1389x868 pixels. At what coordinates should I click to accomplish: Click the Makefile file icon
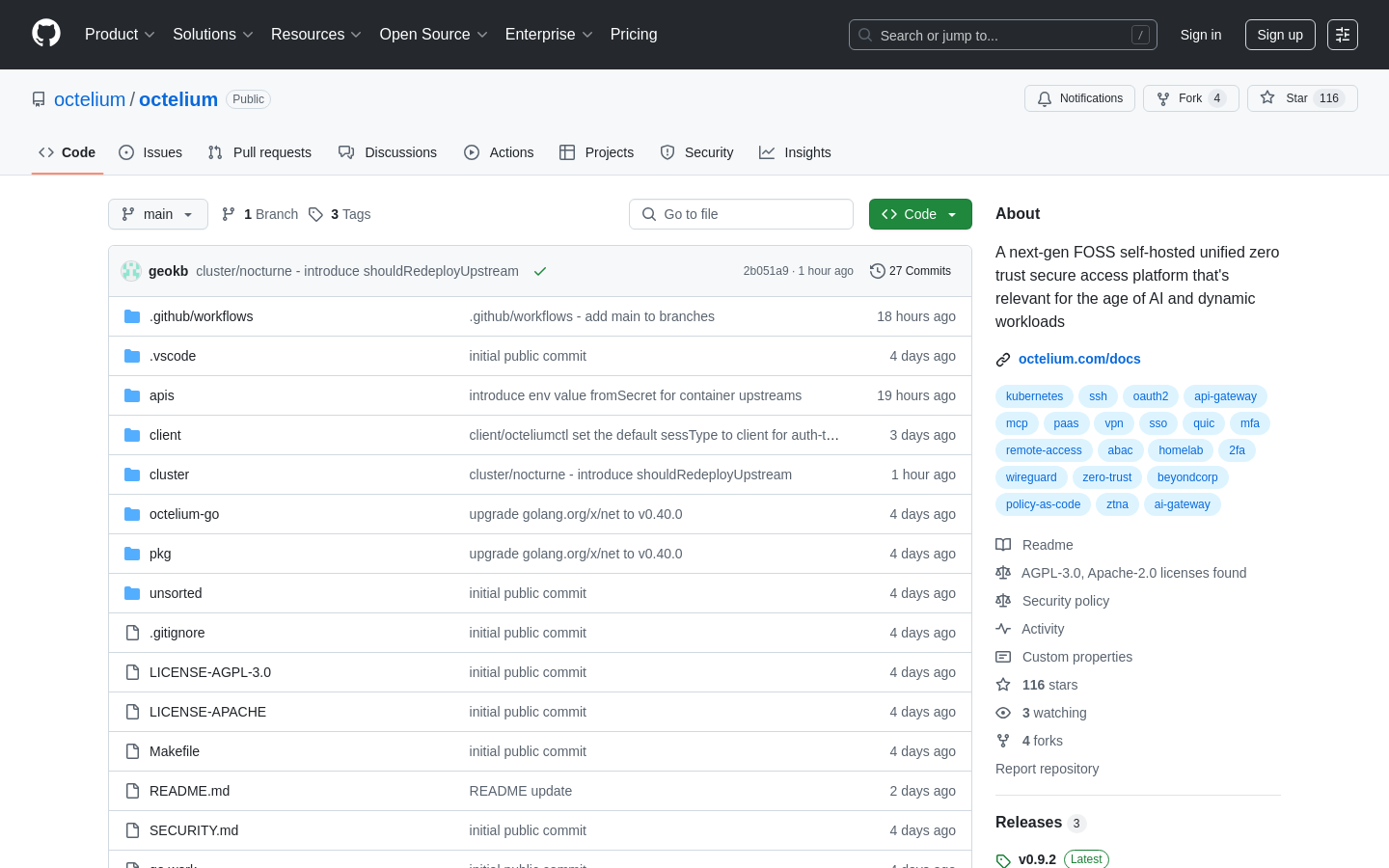coord(132,751)
